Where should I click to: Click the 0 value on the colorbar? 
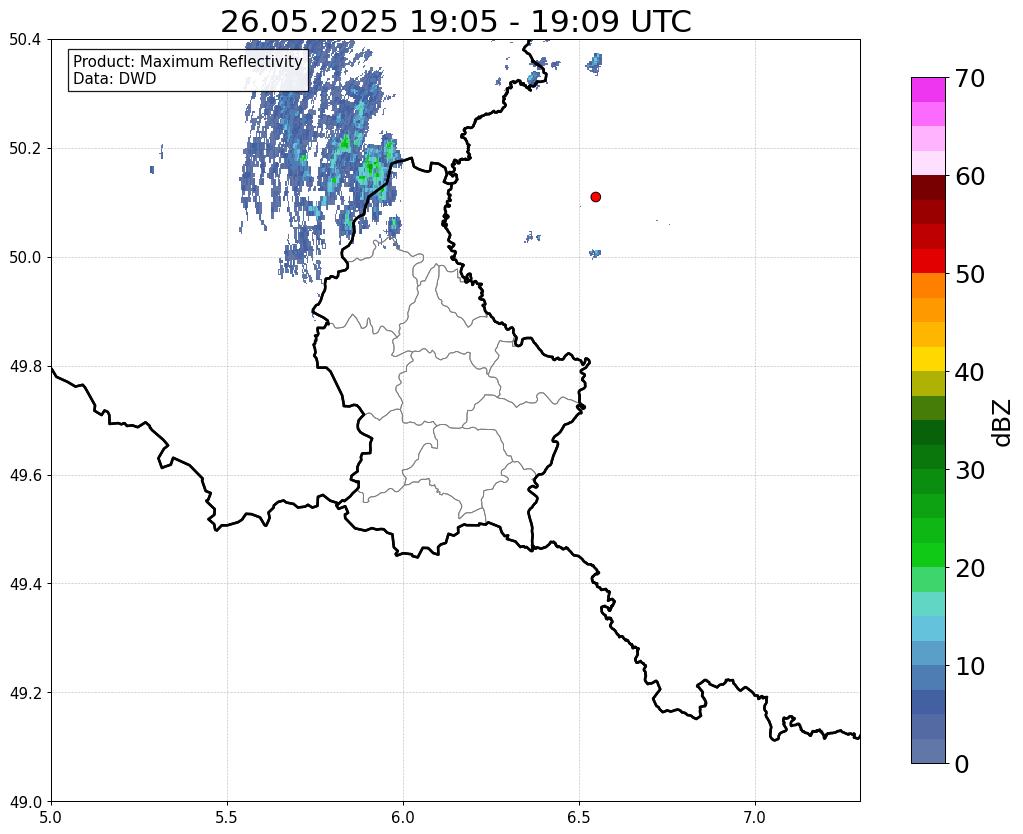click(962, 764)
